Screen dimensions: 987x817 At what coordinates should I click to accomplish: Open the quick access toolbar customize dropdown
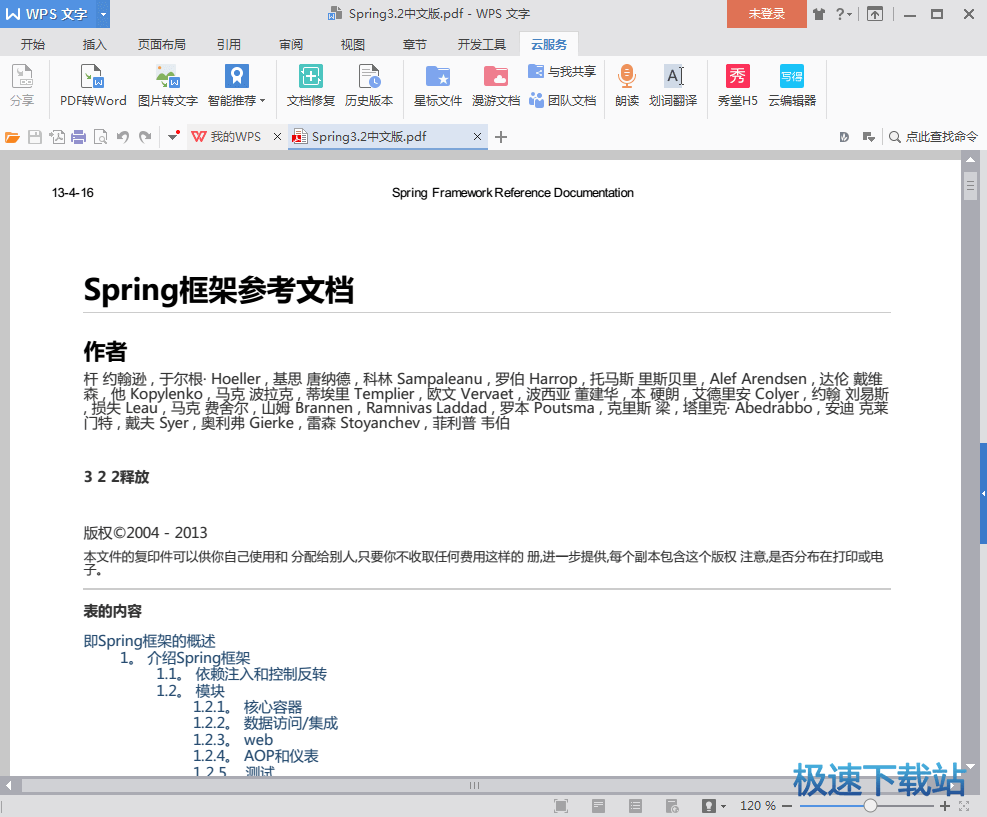point(173,137)
